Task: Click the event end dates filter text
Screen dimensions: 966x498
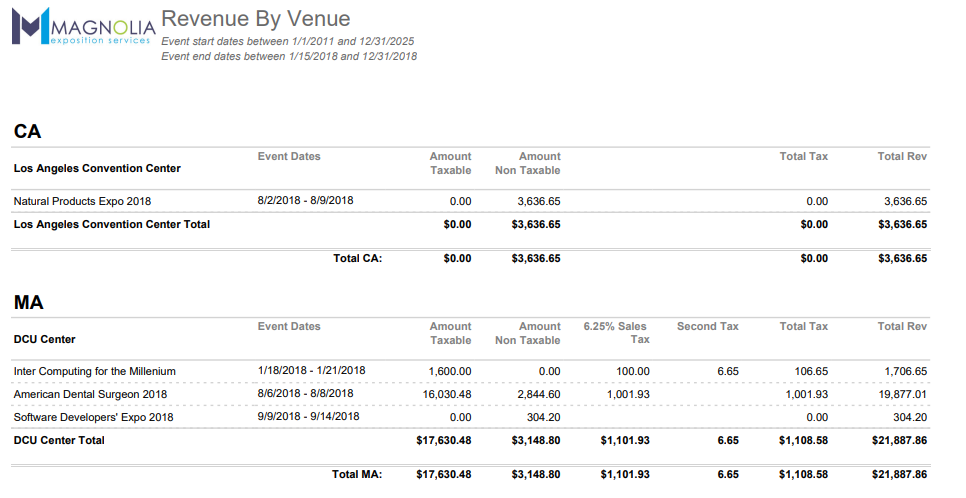Action: coord(289,56)
